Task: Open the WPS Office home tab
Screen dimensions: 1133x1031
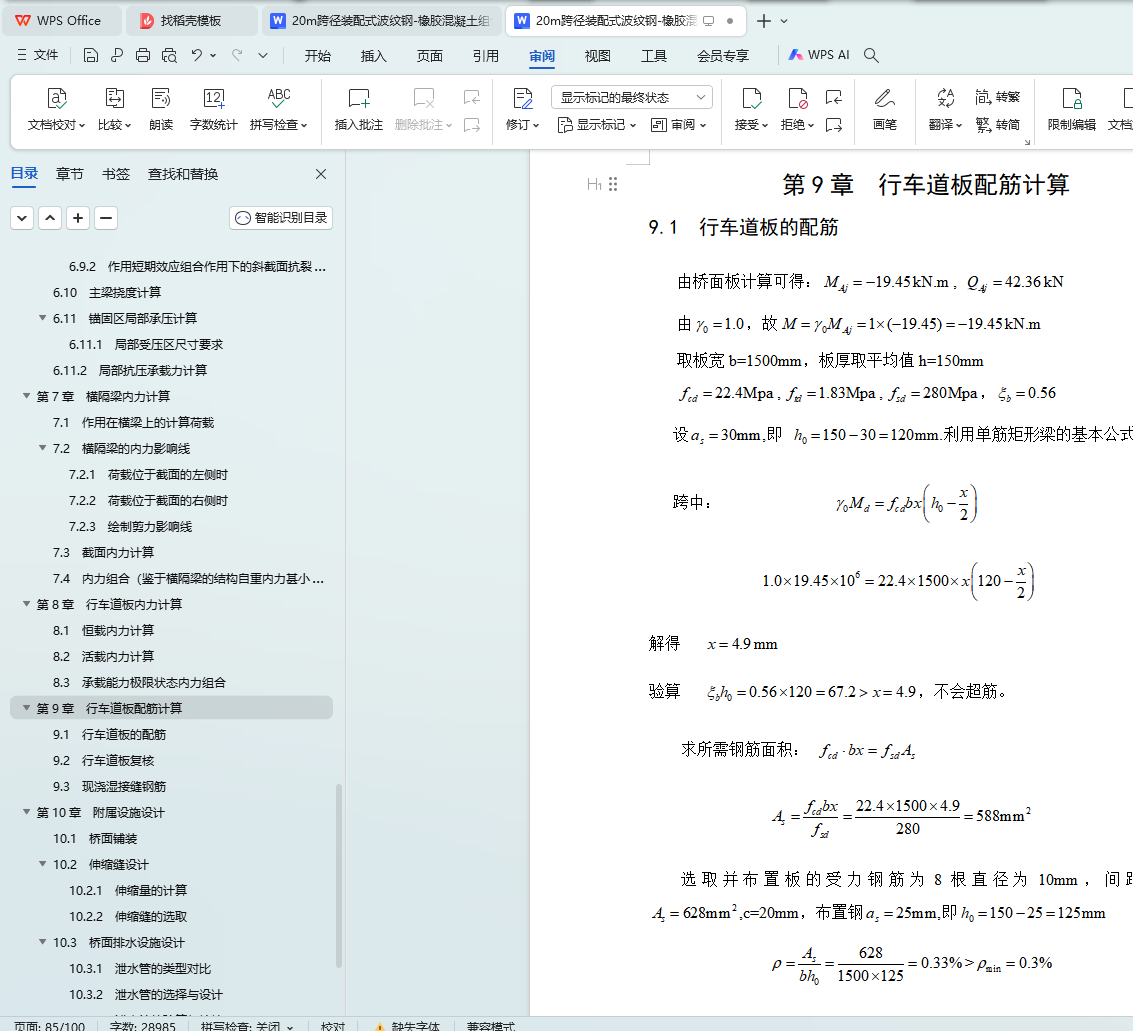Action: (61, 21)
